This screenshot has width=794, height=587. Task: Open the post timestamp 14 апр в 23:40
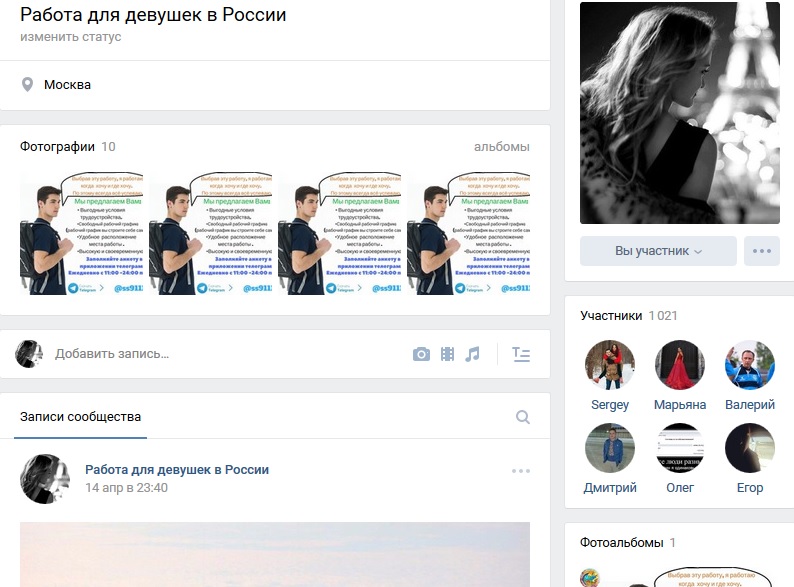(126, 488)
